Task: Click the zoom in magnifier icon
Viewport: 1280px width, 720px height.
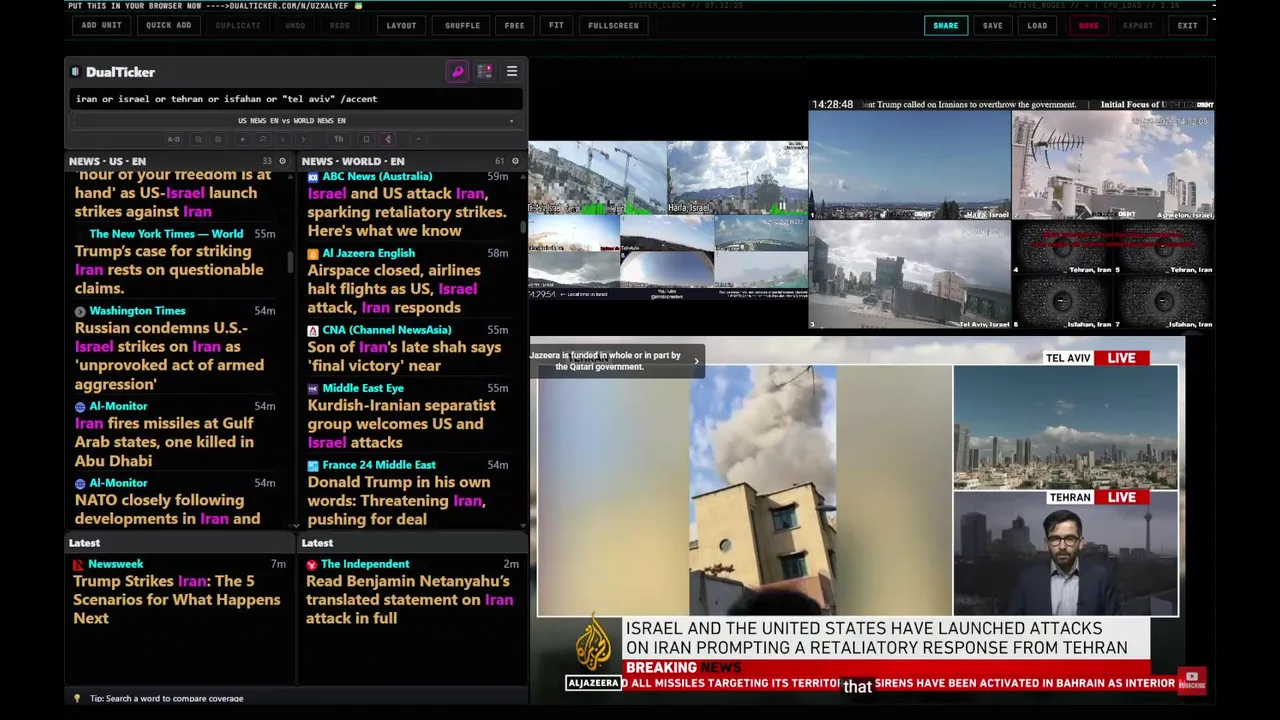Action: [x=219, y=139]
